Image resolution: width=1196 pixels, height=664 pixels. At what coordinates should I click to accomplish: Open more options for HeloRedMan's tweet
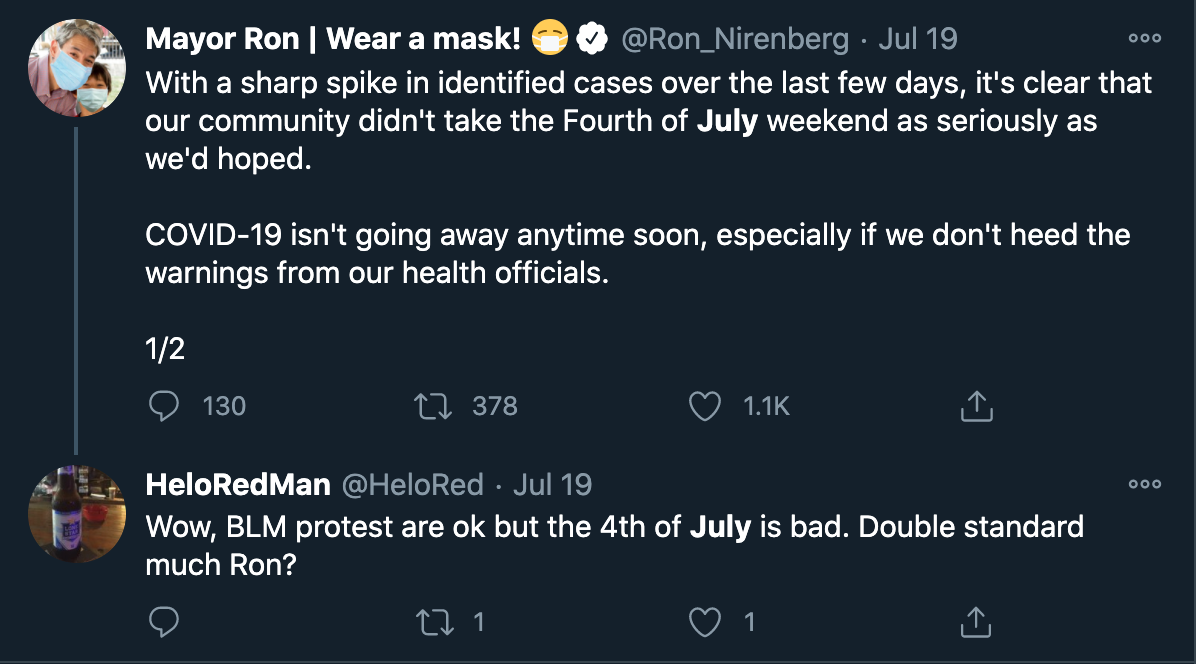(1144, 484)
